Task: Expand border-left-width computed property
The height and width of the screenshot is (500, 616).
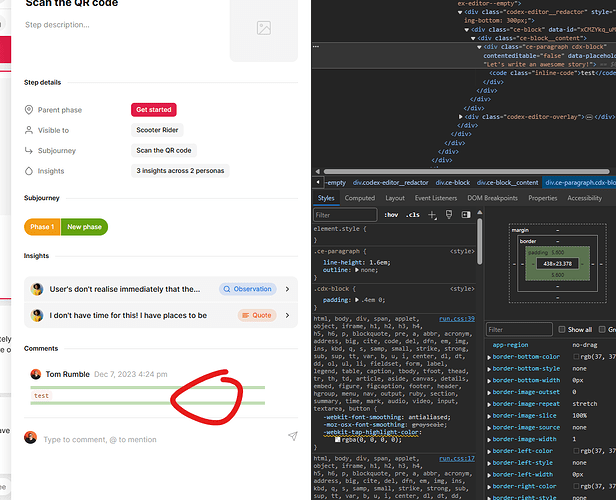Action: [489, 475]
